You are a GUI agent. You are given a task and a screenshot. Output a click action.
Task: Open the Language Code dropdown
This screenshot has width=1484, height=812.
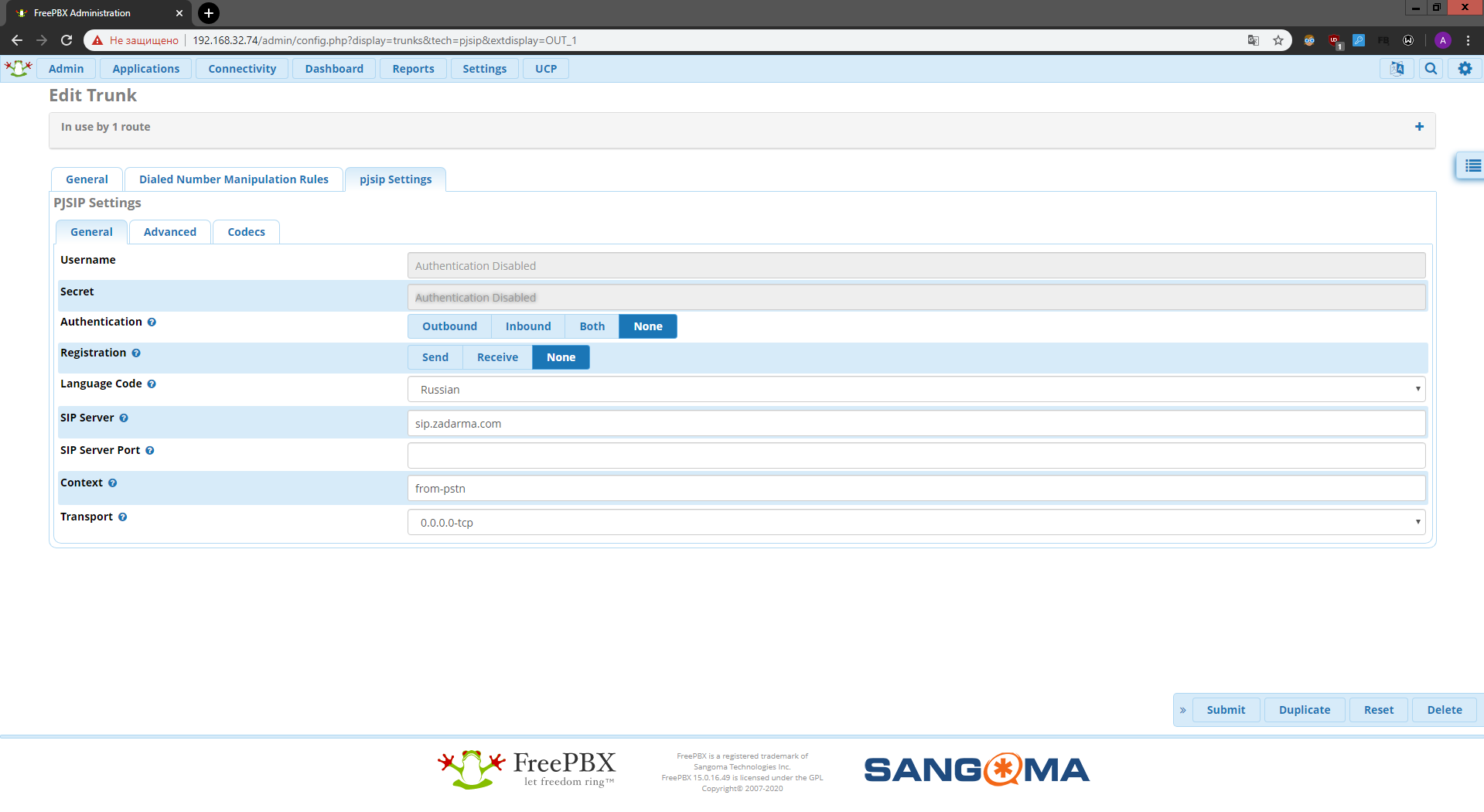coord(916,390)
